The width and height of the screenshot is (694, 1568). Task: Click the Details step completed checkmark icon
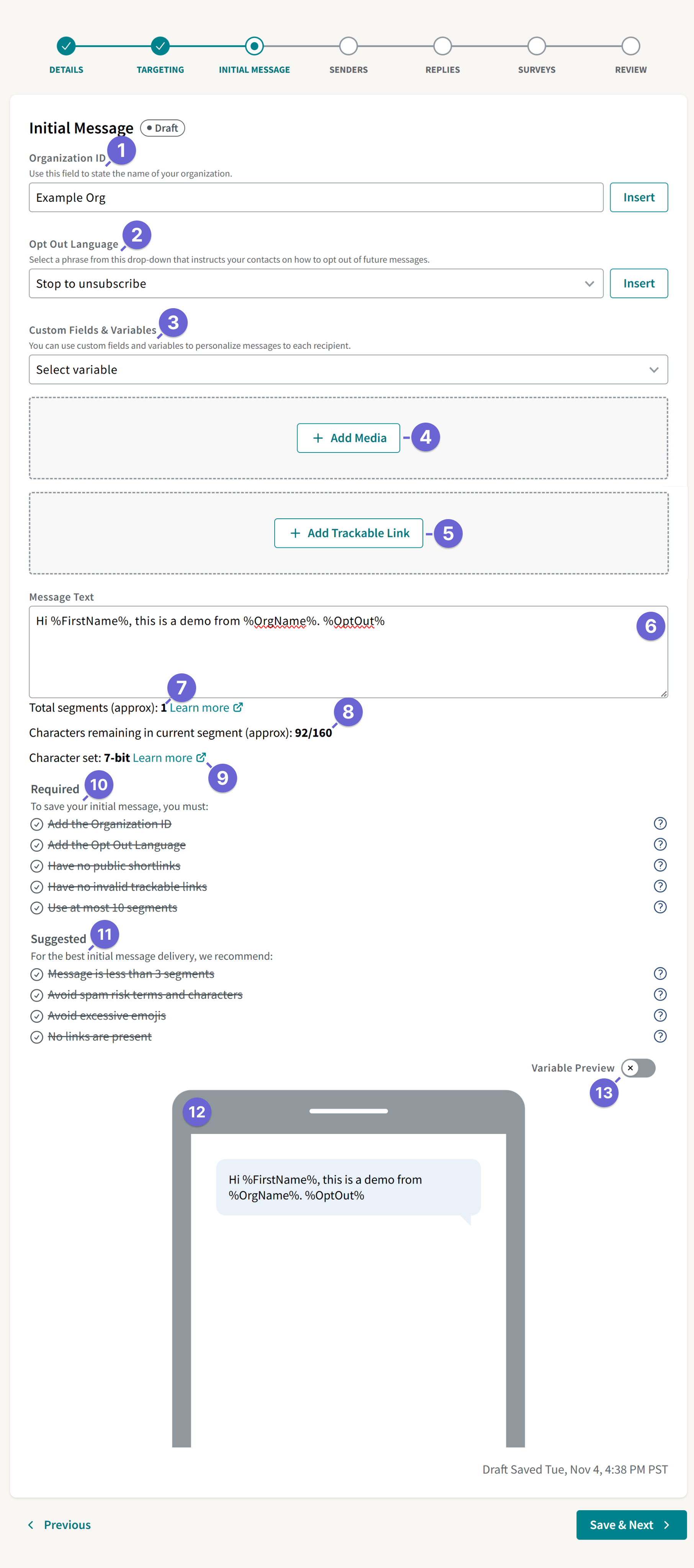[x=66, y=45]
